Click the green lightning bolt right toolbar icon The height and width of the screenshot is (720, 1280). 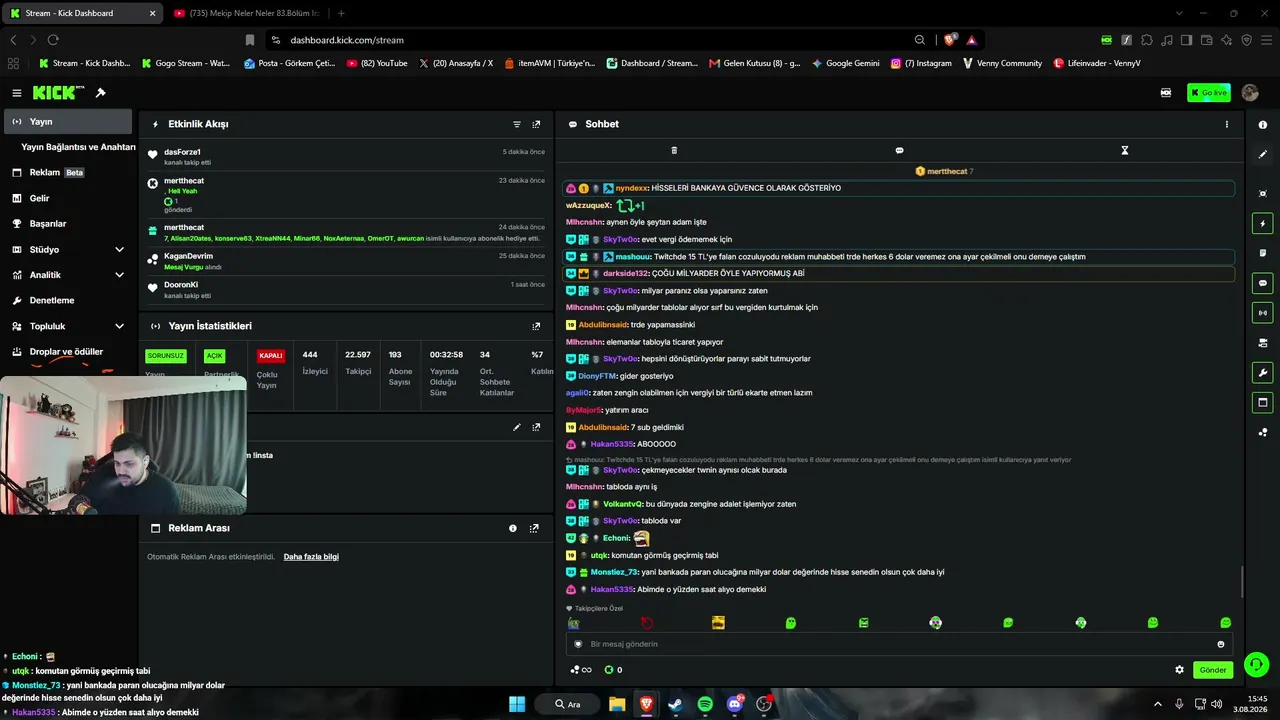point(1263,223)
